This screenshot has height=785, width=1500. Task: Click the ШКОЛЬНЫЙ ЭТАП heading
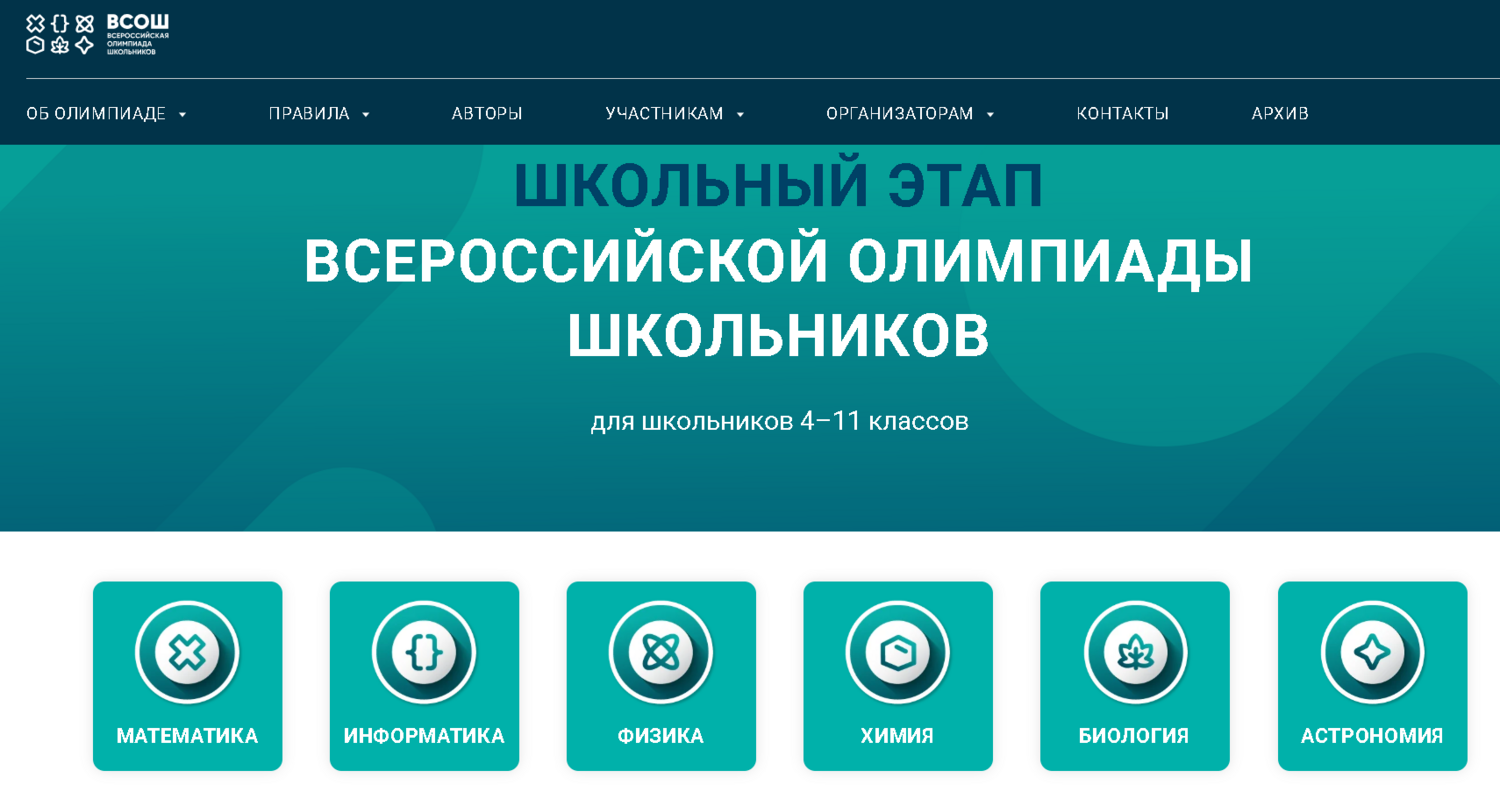click(x=778, y=186)
